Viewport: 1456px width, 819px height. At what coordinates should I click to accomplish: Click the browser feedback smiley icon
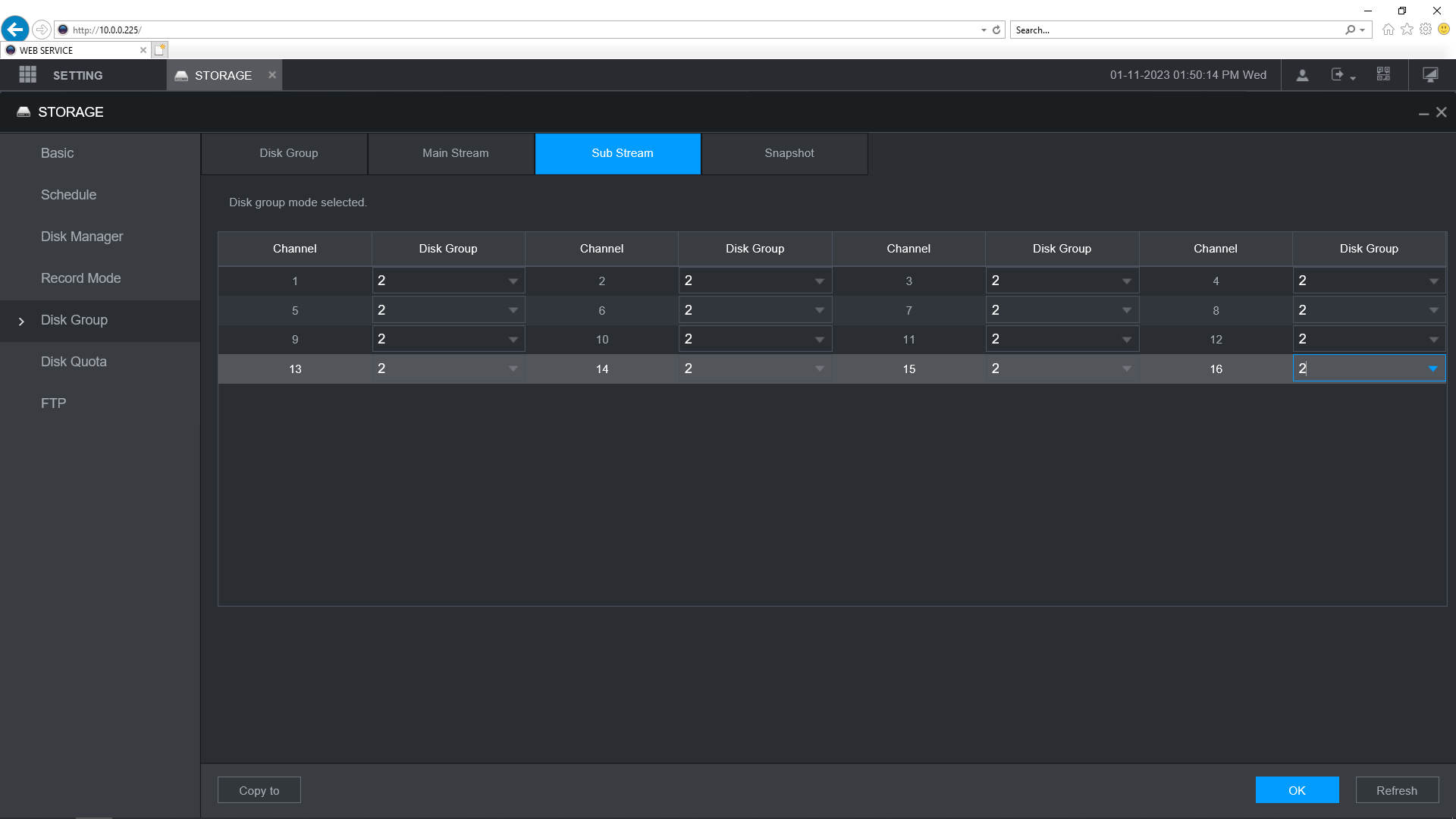coord(1444,30)
